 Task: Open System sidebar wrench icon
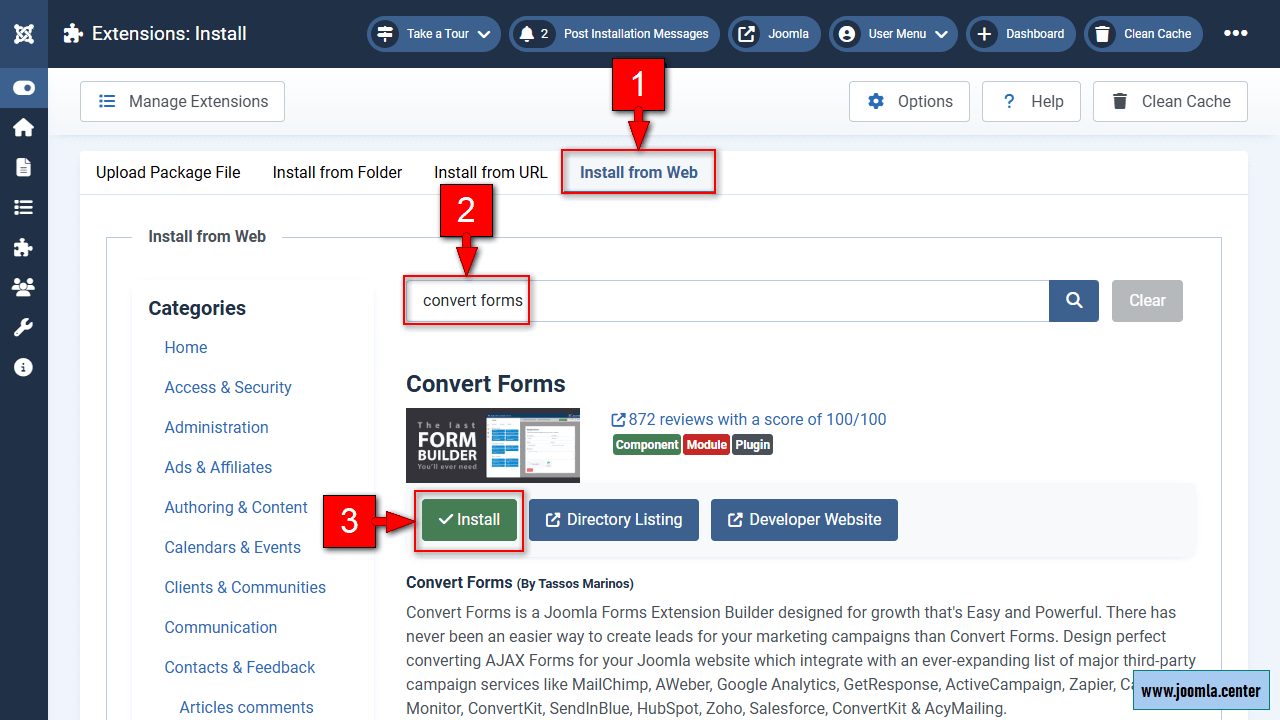pyautogui.click(x=24, y=327)
